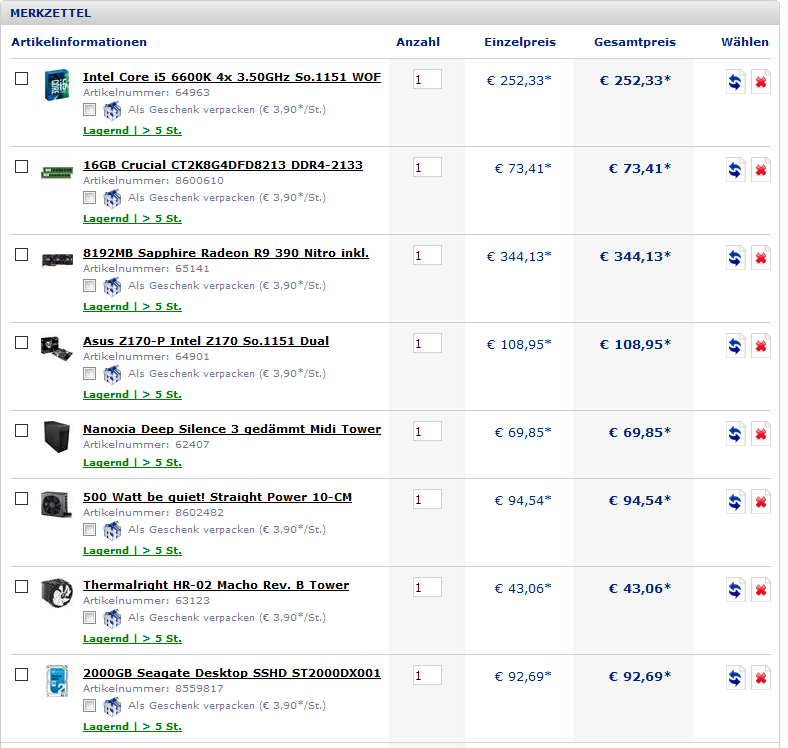This screenshot has width=788, height=748.
Task: Click quantity field for Nanoxia Deep Silence 3
Action: point(427,431)
